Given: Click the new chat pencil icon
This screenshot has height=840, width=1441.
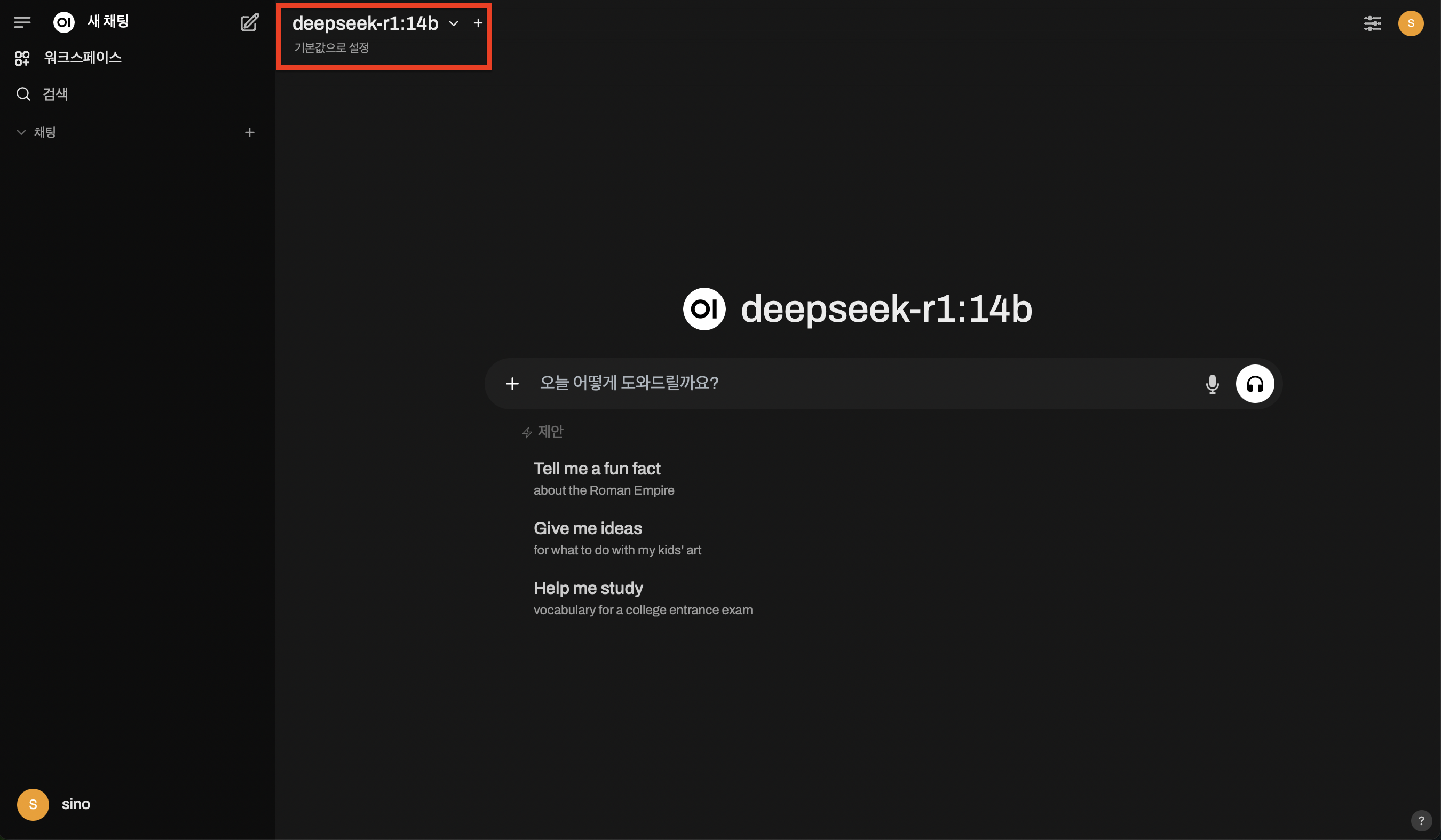Looking at the screenshot, I should (249, 22).
